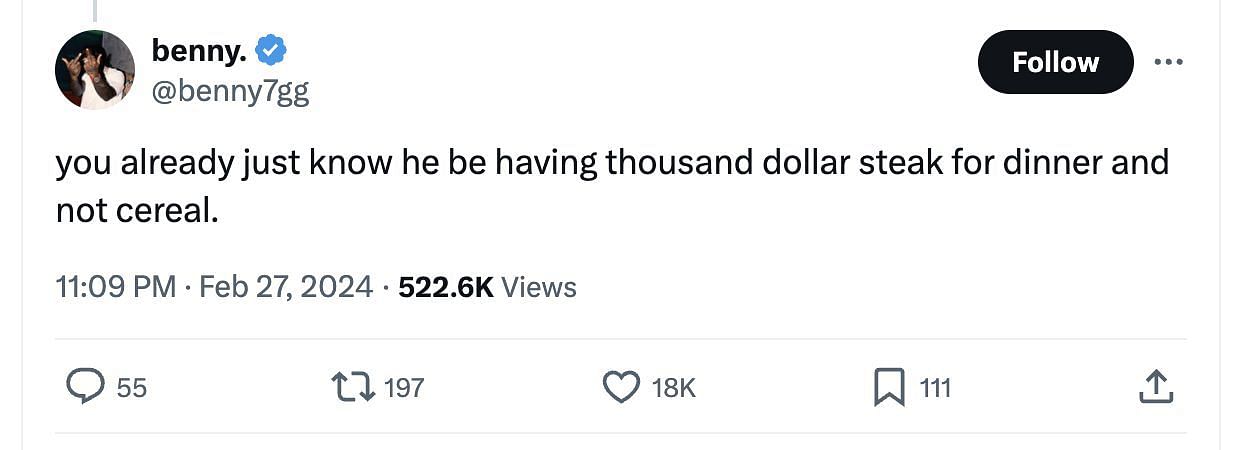Click the reply speech bubble icon
The width and height of the screenshot is (1240, 450).
(x=85, y=387)
